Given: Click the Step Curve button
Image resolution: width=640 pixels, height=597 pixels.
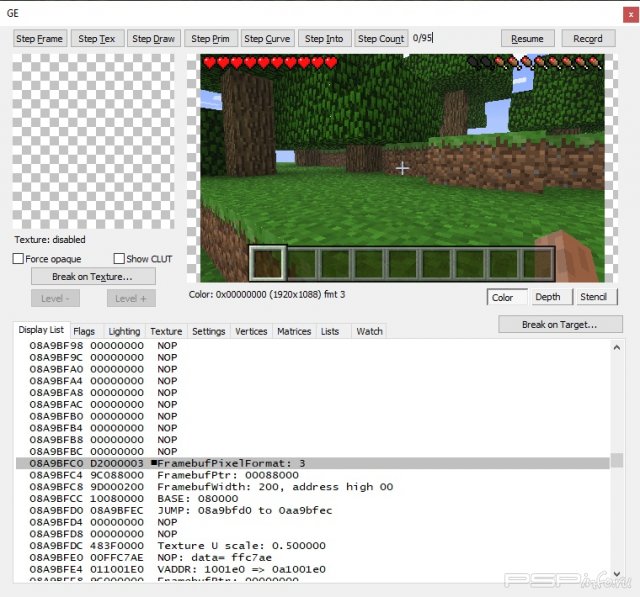Looking at the screenshot, I should pyautogui.click(x=267, y=39).
